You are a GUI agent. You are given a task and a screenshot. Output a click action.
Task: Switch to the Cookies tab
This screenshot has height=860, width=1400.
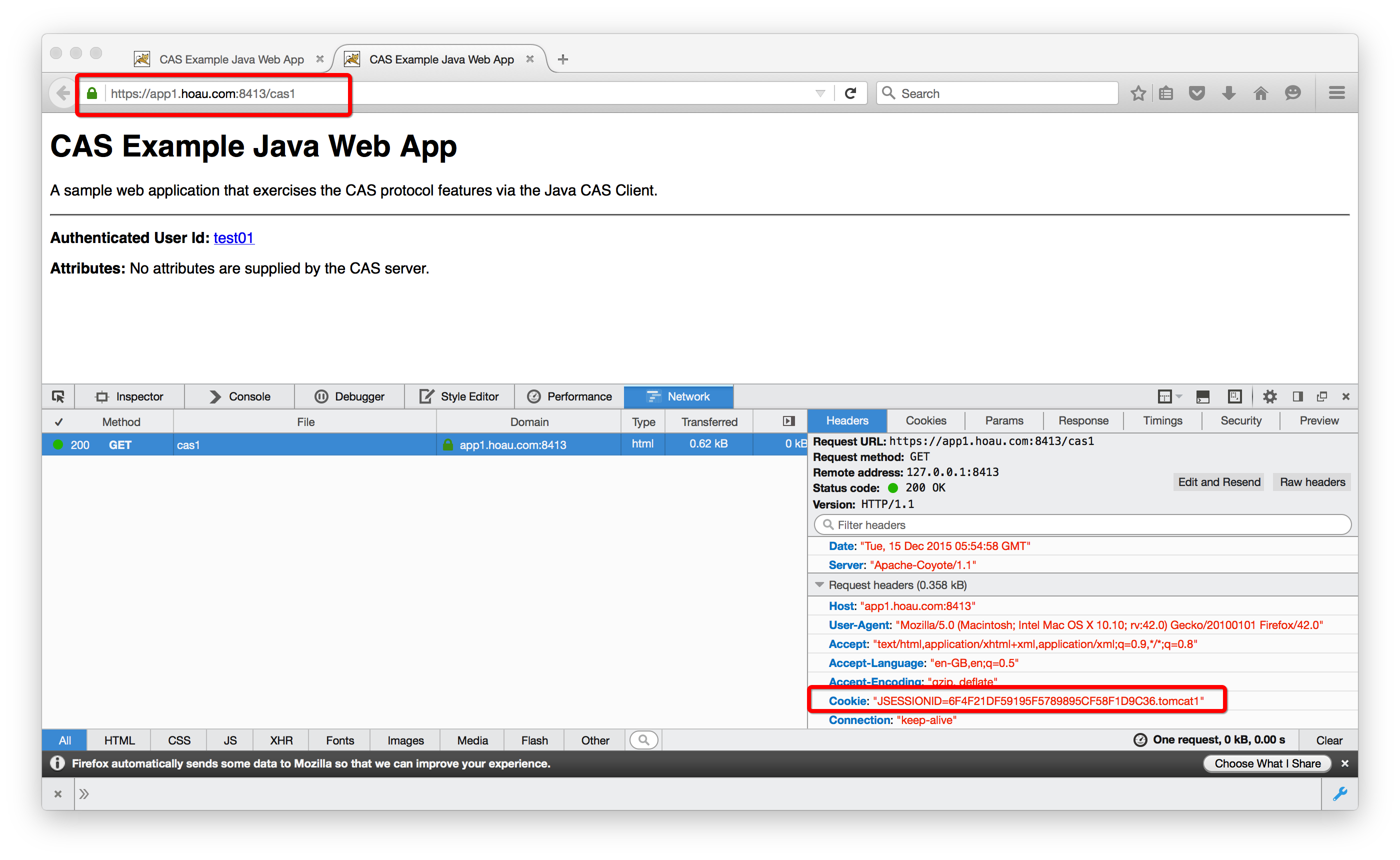pos(926,420)
